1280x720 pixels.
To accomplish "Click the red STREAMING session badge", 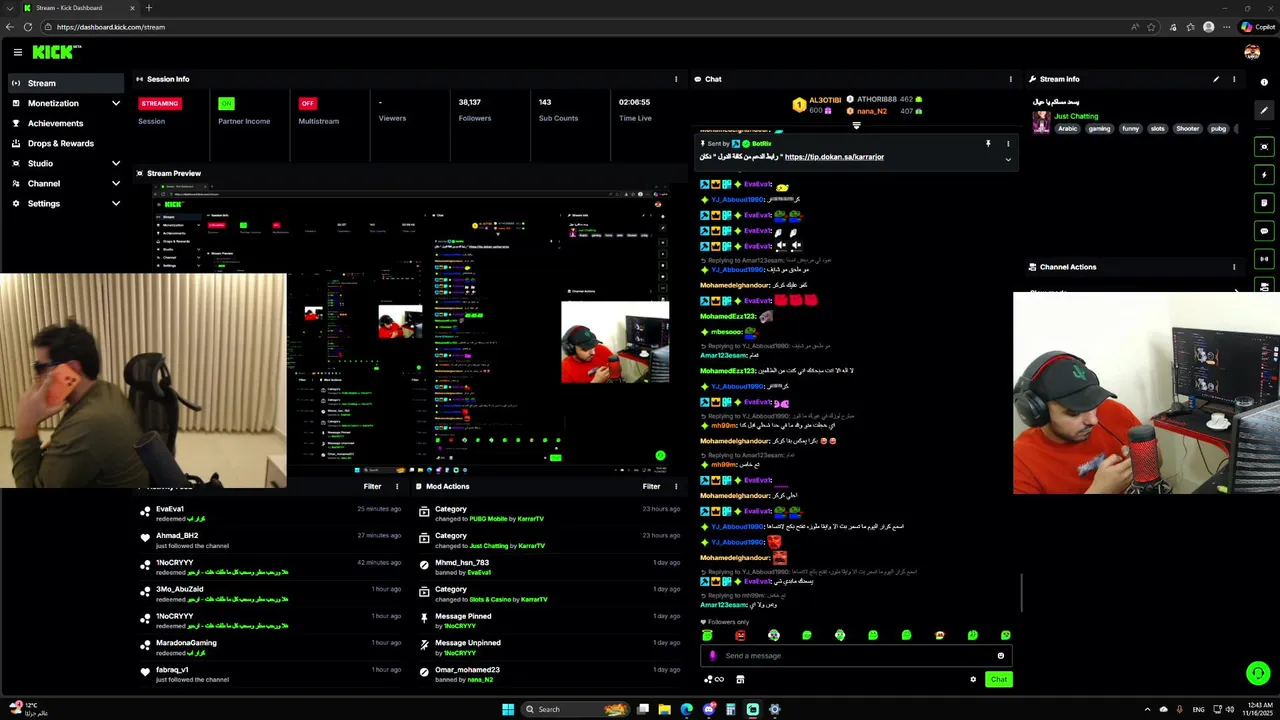I will (x=159, y=103).
